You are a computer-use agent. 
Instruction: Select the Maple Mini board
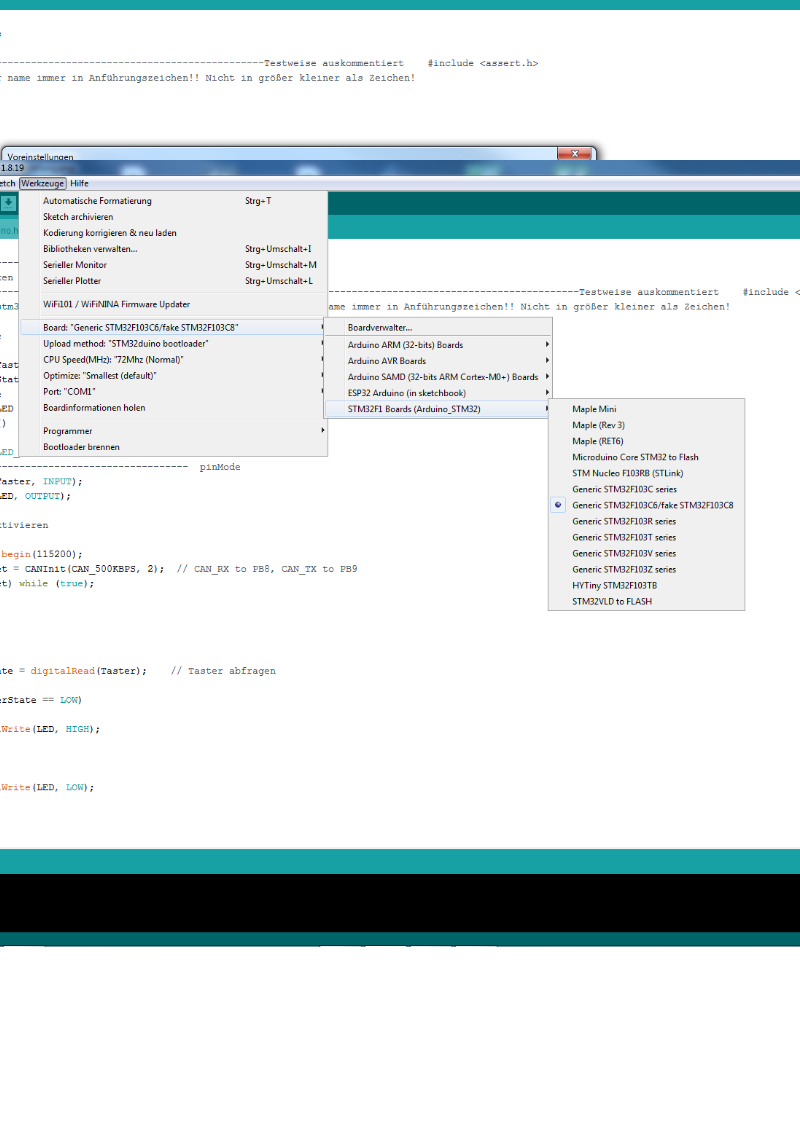click(x=646, y=409)
